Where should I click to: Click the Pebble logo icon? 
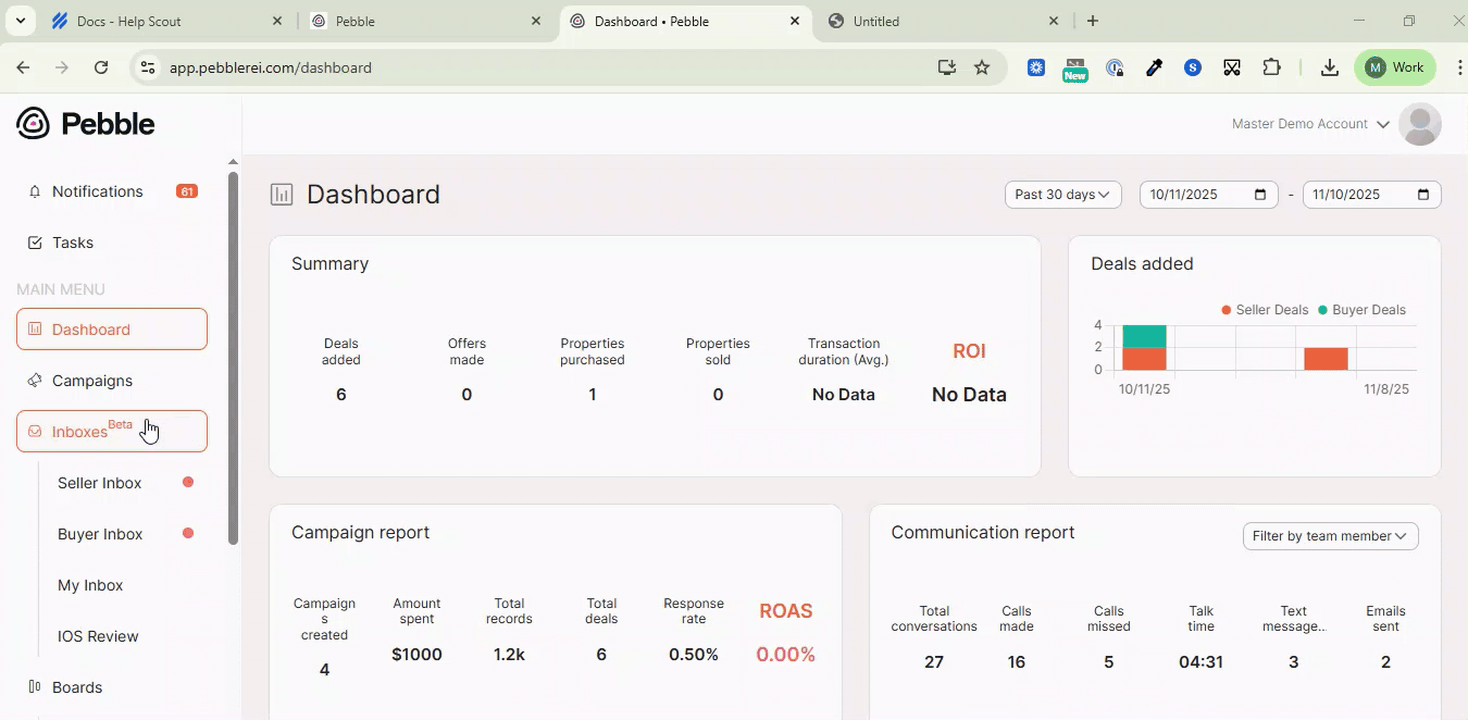33,124
